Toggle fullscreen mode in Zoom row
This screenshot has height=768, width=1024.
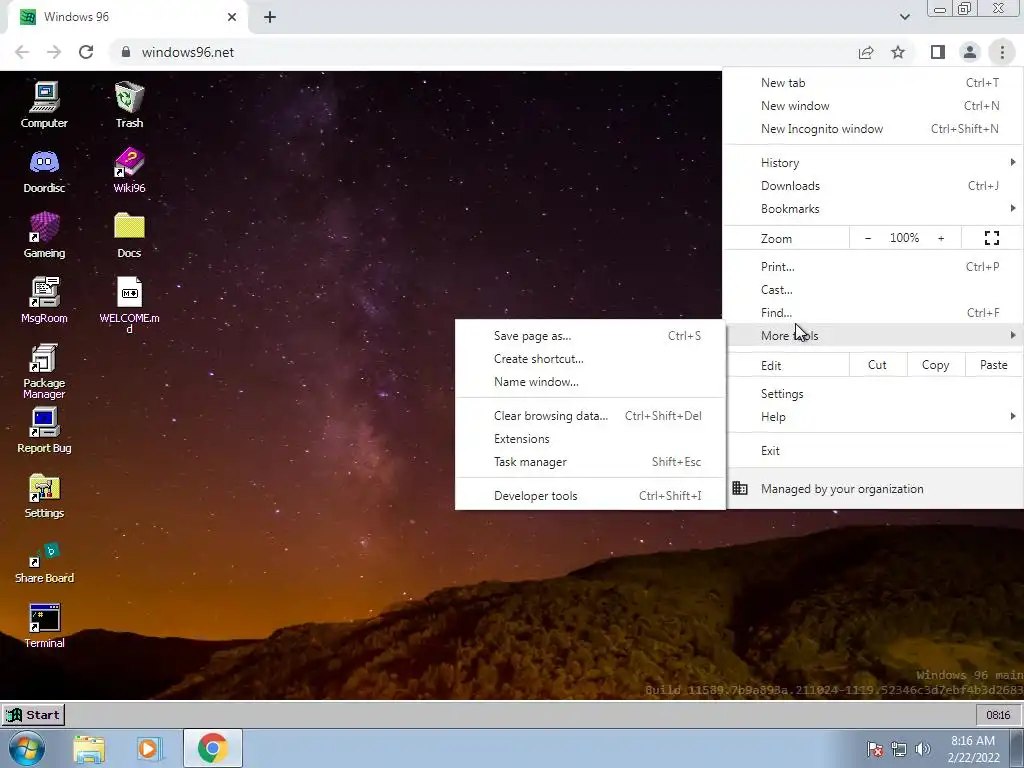point(991,238)
